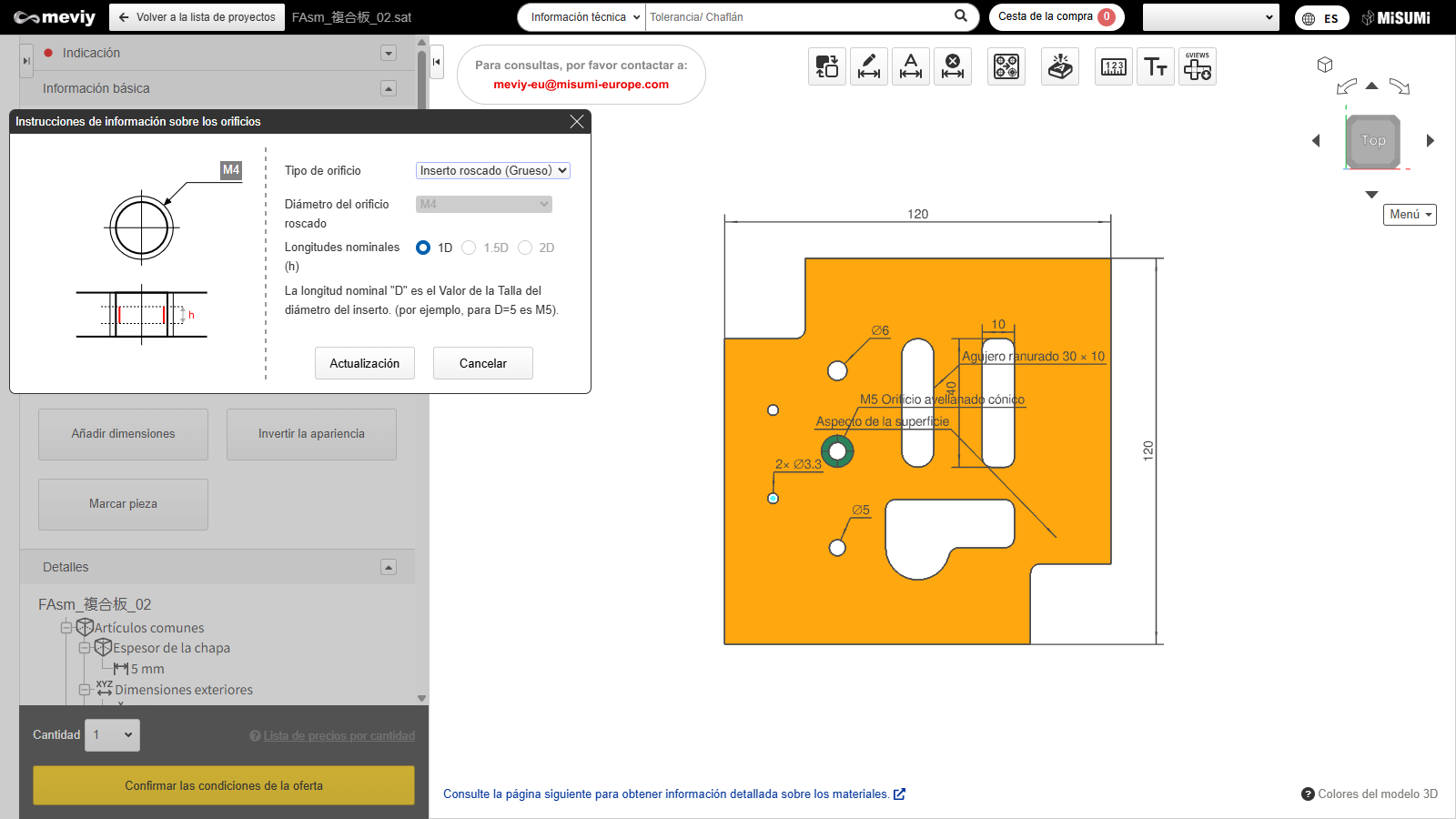Image resolution: width=1456 pixels, height=819 pixels.
Task: Download the 6 views drawing
Action: pos(1198,66)
